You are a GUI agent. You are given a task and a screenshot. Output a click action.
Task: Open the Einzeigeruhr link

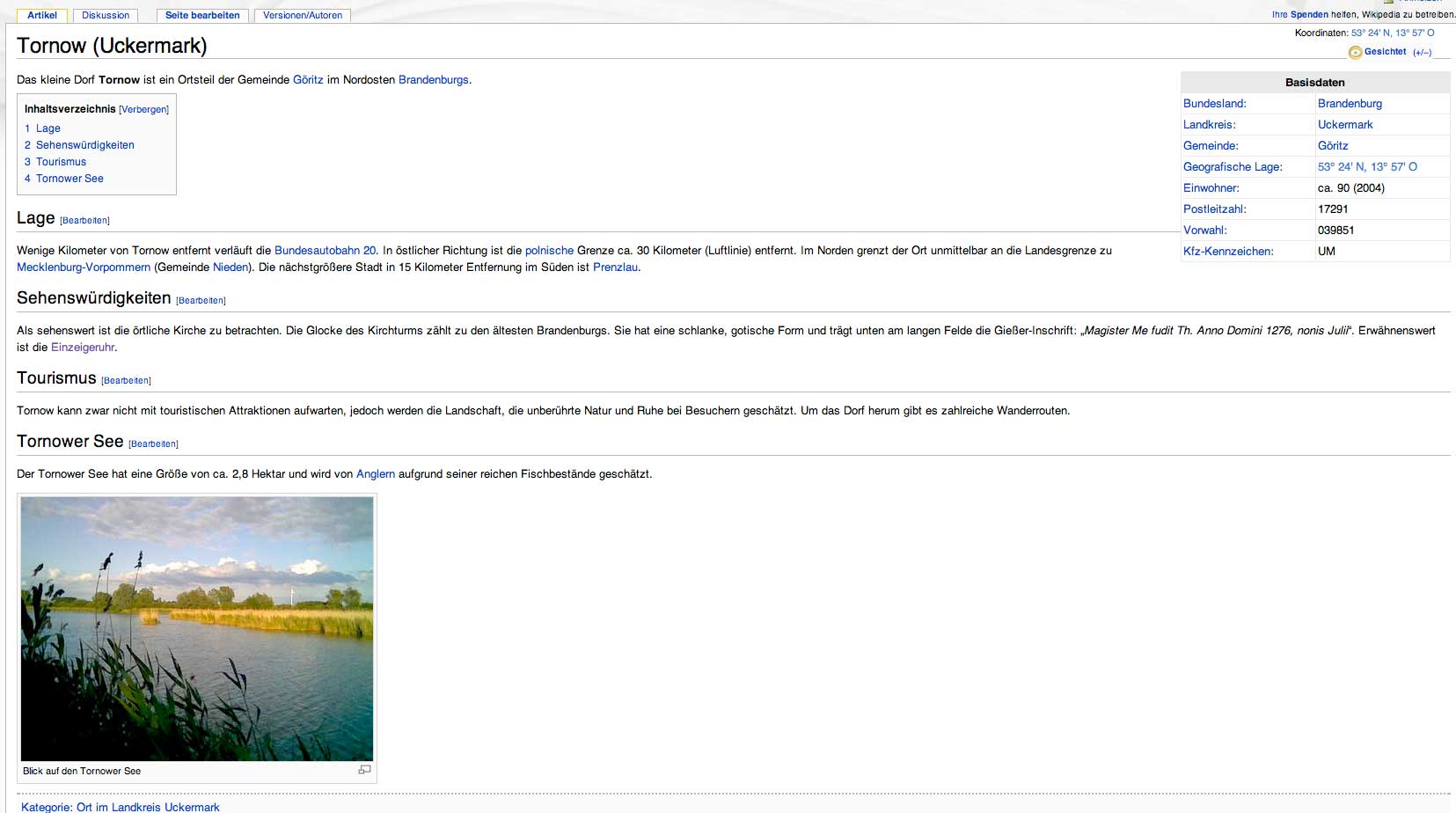(x=83, y=348)
